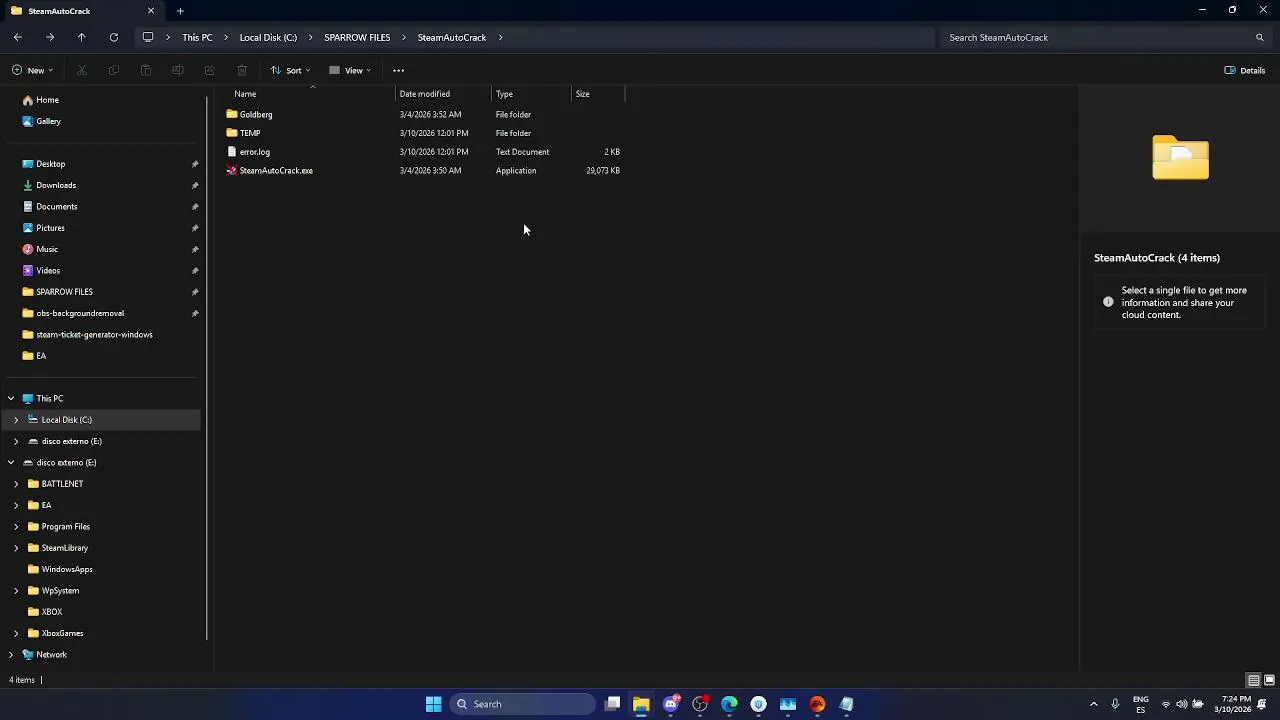Click the taskbar Search box
1280x720 pixels.
pyautogui.click(x=521, y=704)
